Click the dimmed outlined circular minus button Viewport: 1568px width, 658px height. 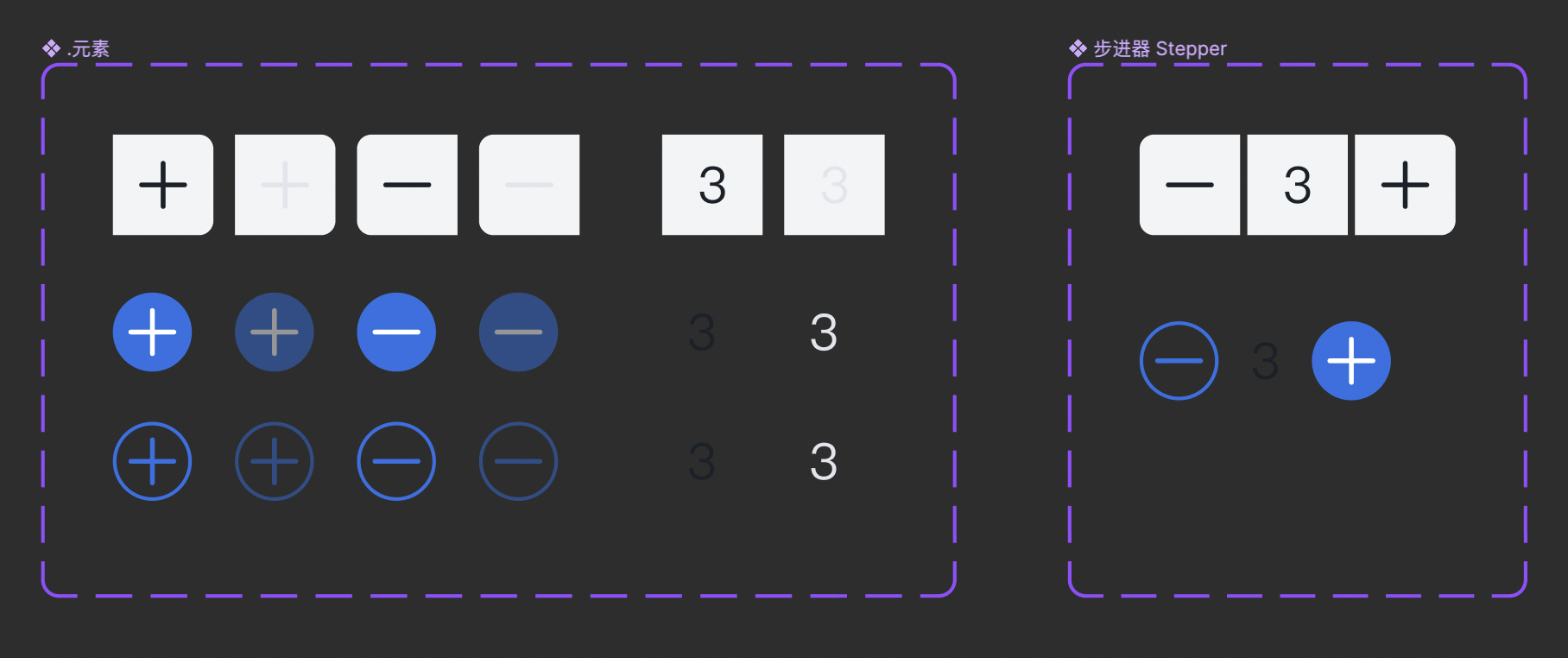pyautogui.click(x=518, y=461)
